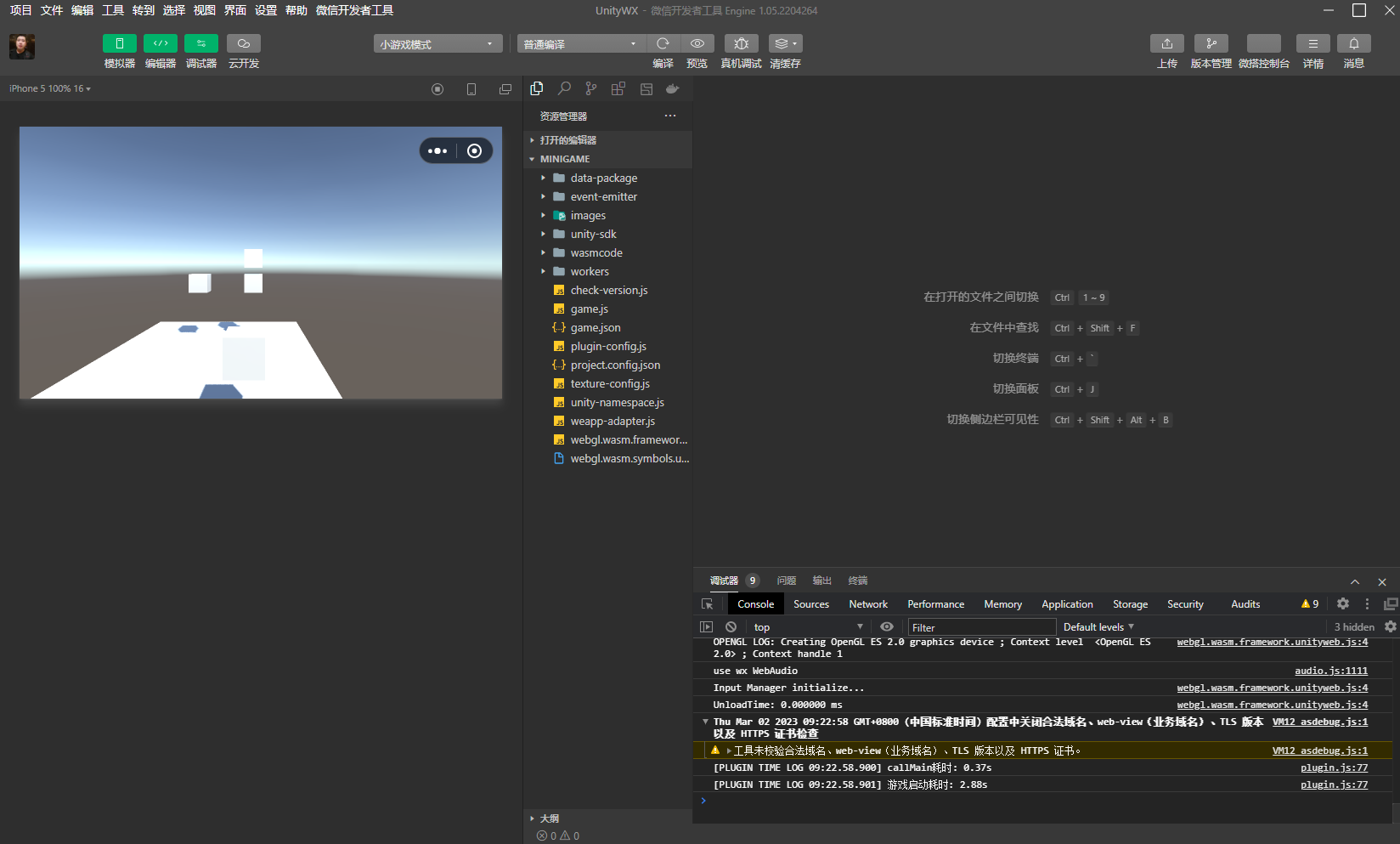The width and height of the screenshot is (1400, 844).
Task: Toggle the live expression eye icon
Action: pos(887,627)
